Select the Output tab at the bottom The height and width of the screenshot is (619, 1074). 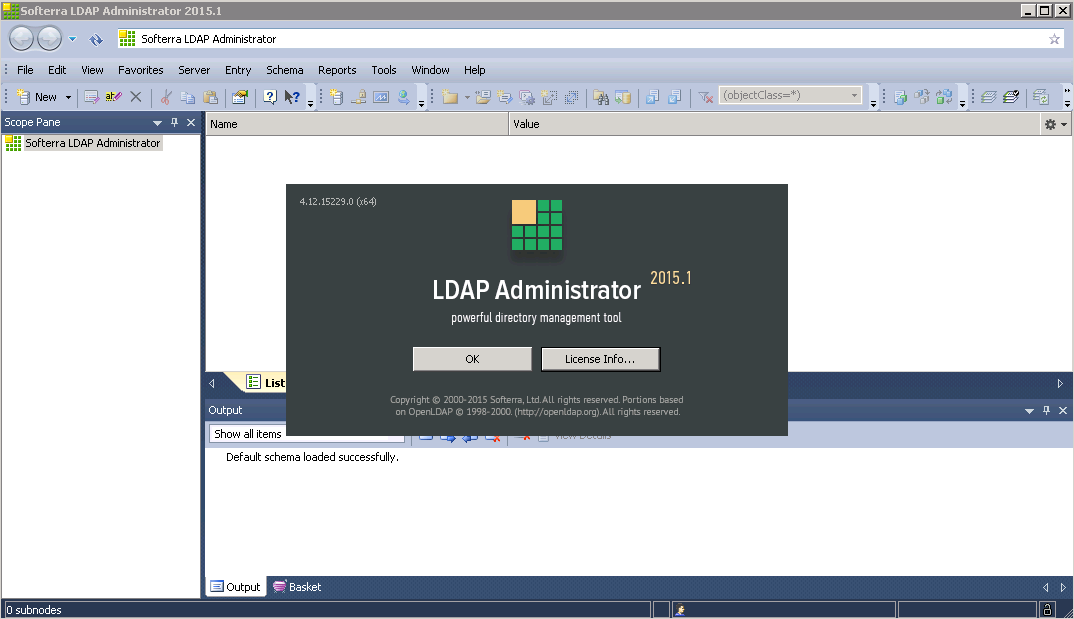tap(236, 587)
